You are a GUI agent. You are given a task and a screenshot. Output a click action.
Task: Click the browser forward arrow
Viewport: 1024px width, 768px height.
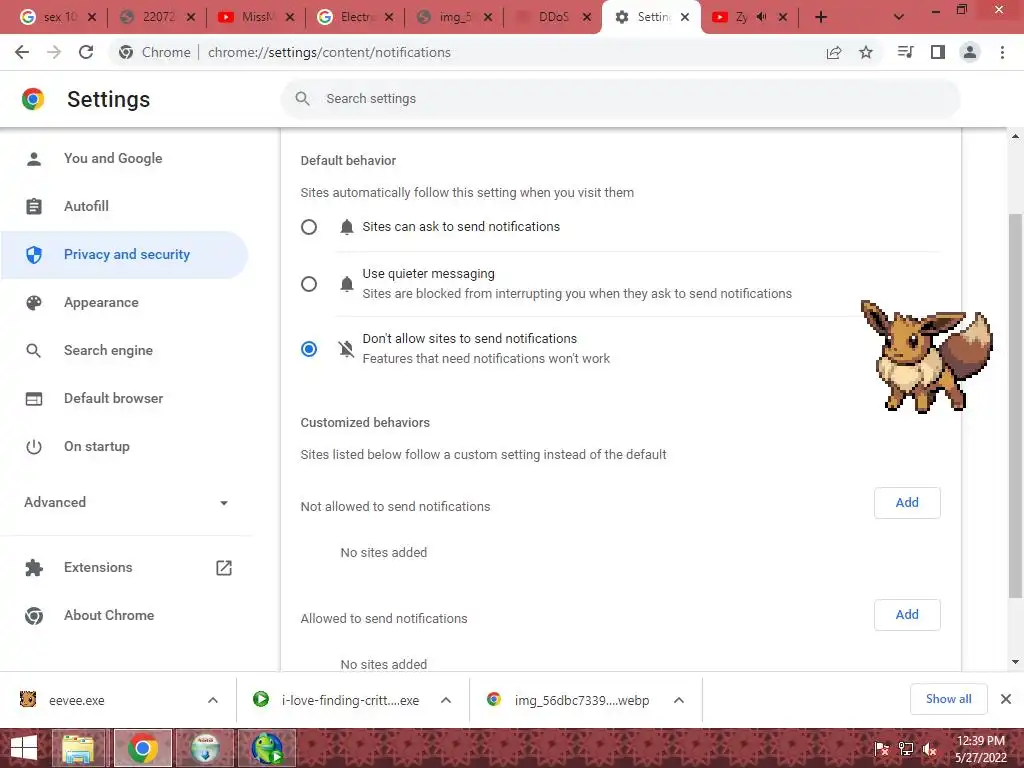[54, 52]
